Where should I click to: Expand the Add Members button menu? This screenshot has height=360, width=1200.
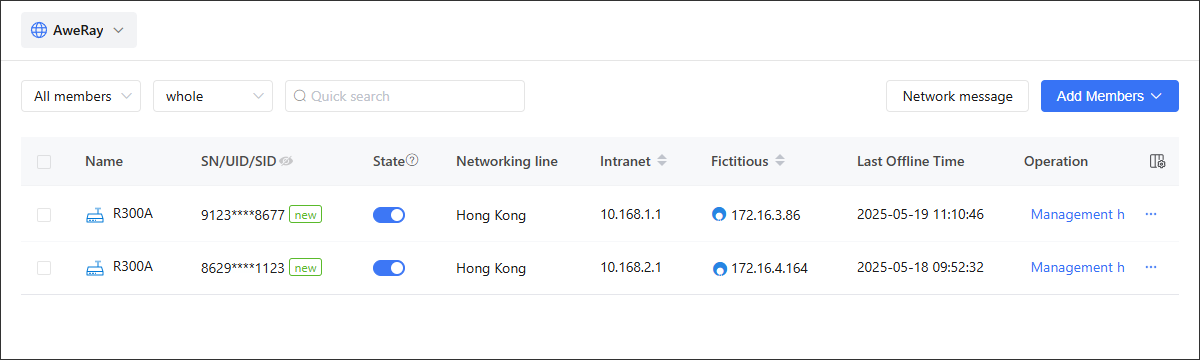coord(1110,96)
